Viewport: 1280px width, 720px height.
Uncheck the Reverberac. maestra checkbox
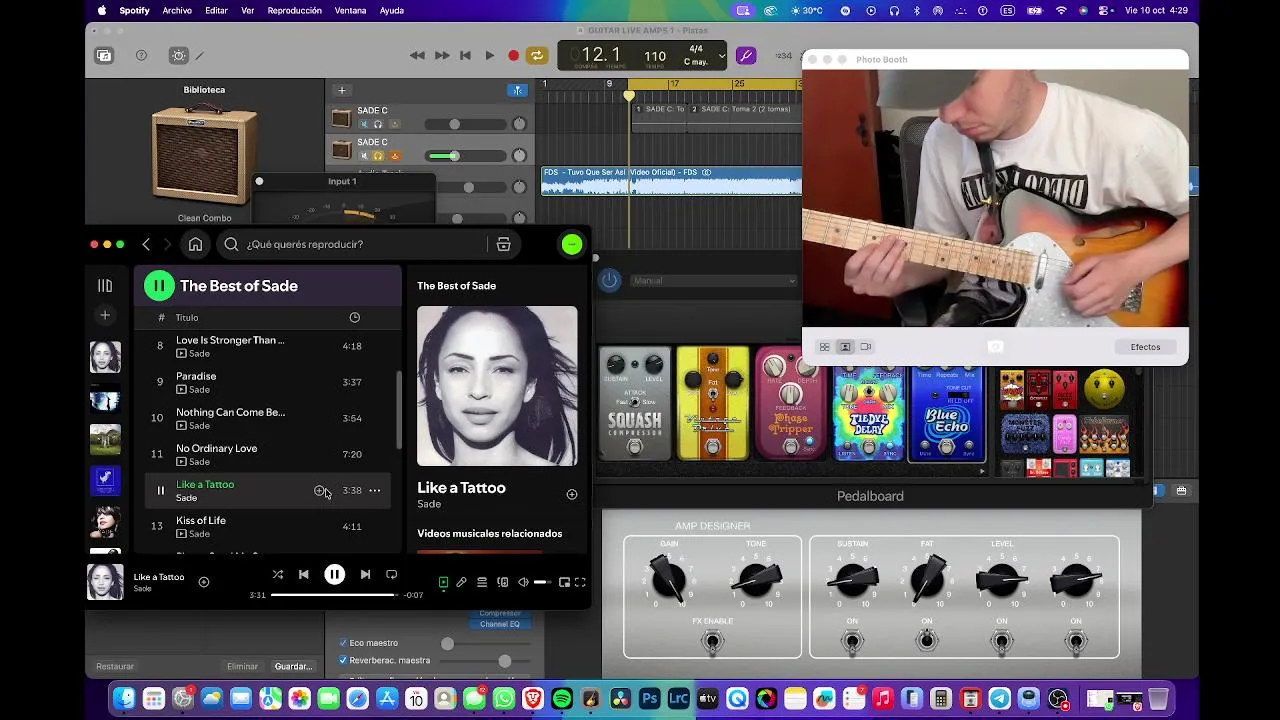pyautogui.click(x=343, y=660)
